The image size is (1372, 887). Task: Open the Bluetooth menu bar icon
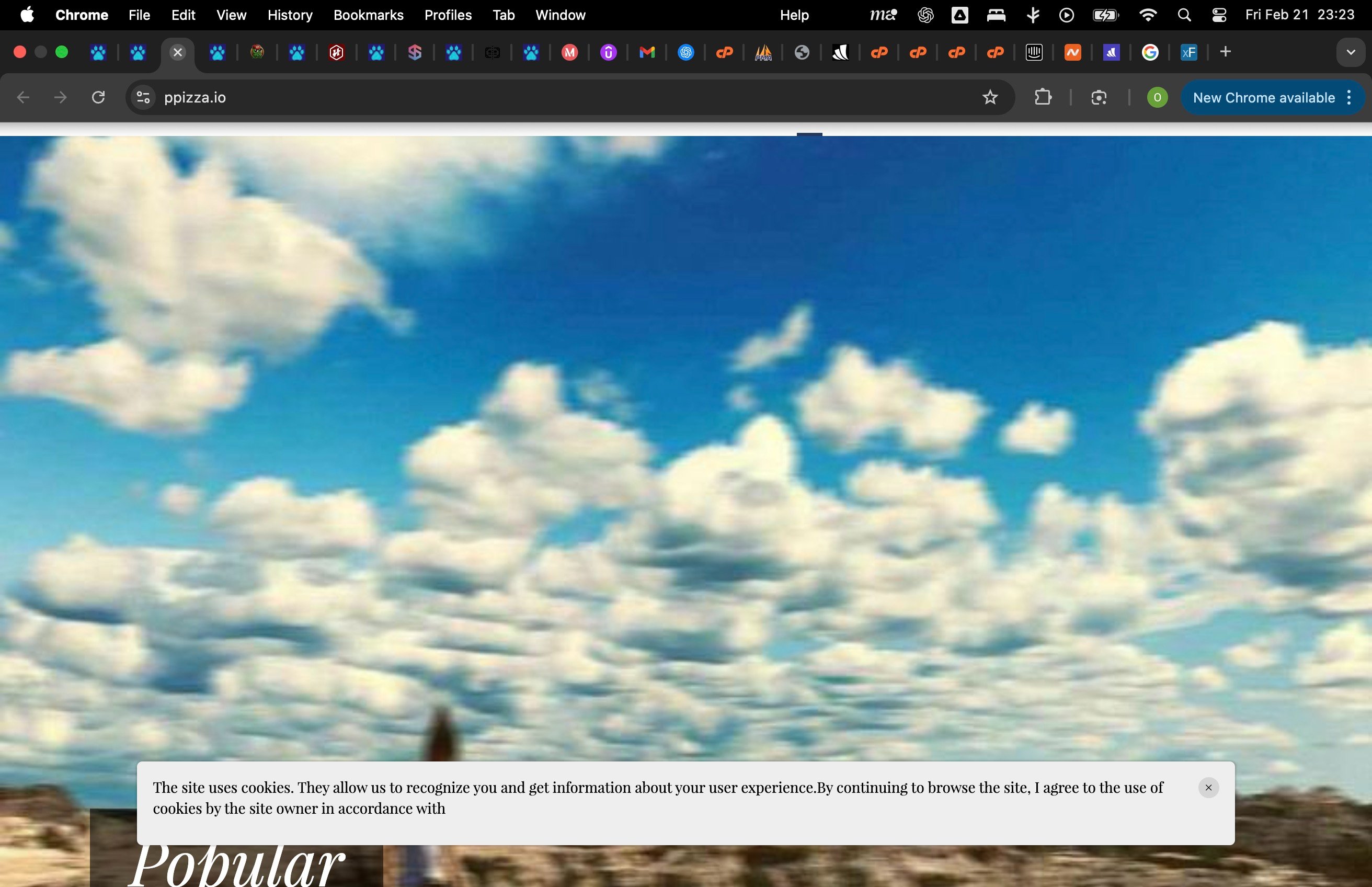pos(1034,15)
